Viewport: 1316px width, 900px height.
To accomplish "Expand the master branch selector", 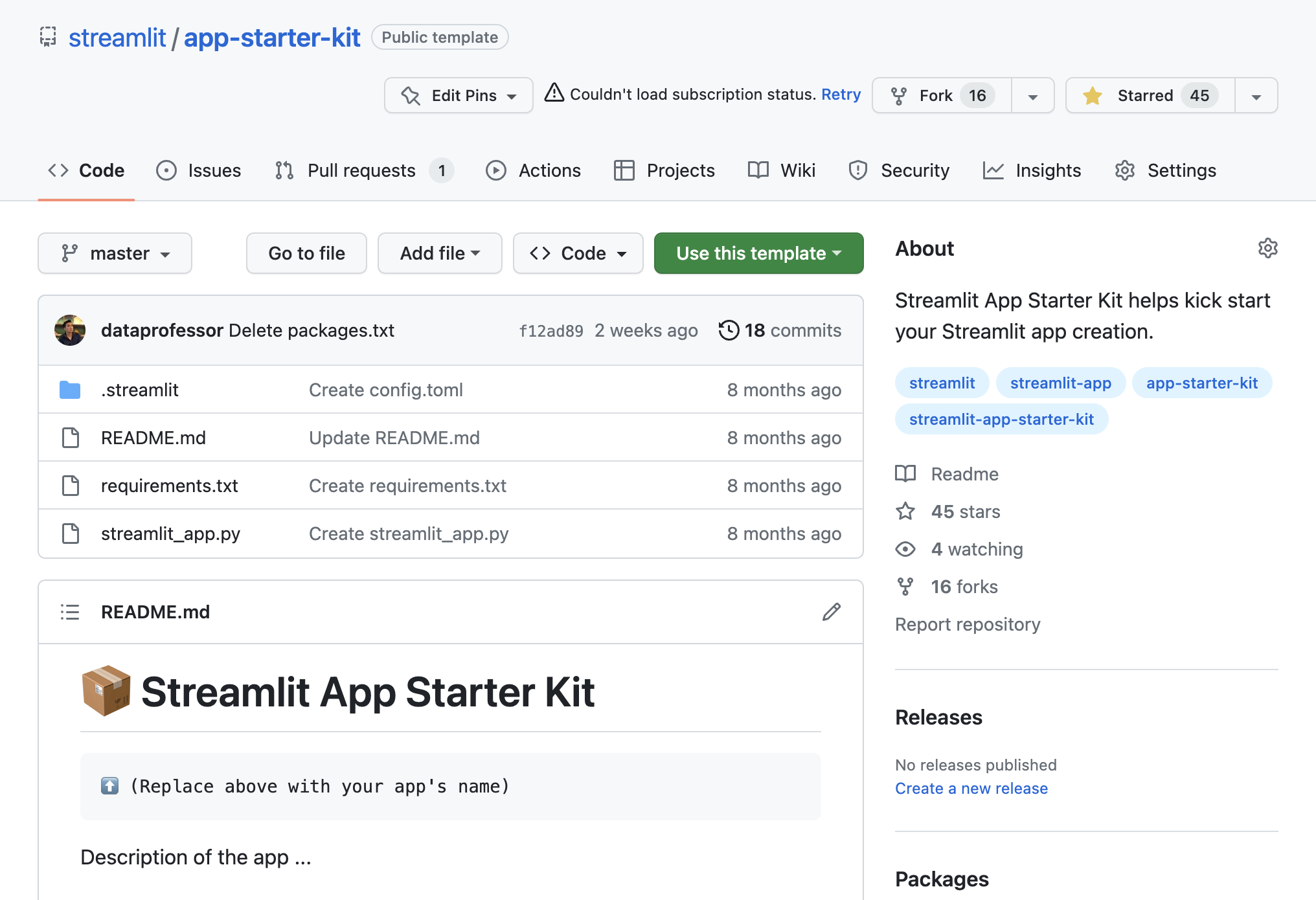I will tap(115, 253).
